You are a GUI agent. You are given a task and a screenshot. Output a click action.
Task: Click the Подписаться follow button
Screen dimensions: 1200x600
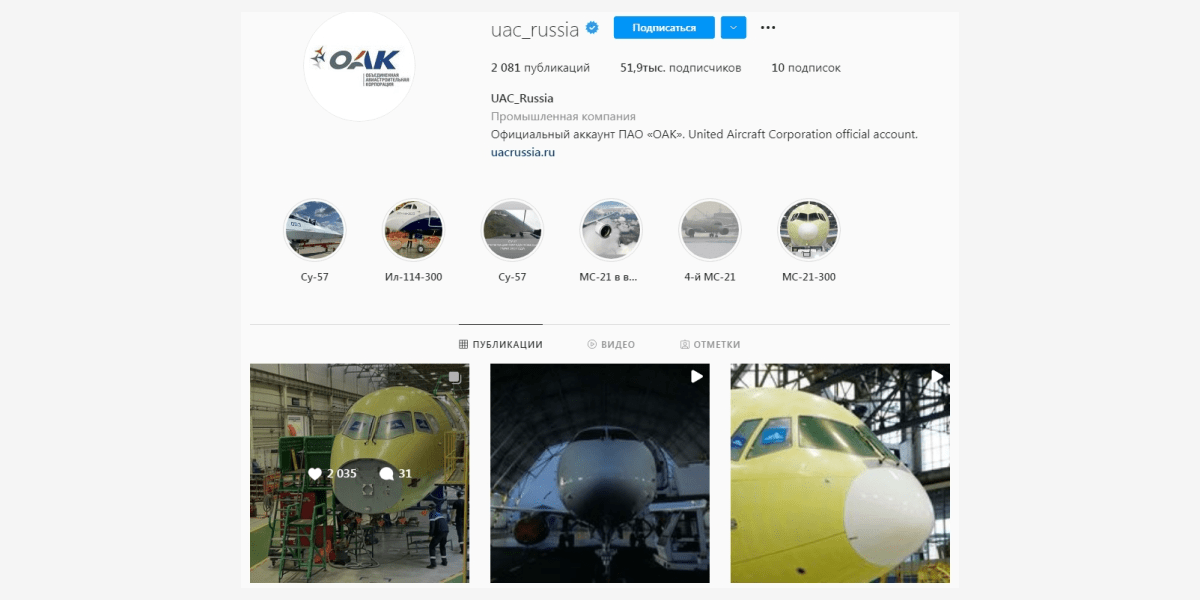pos(664,28)
